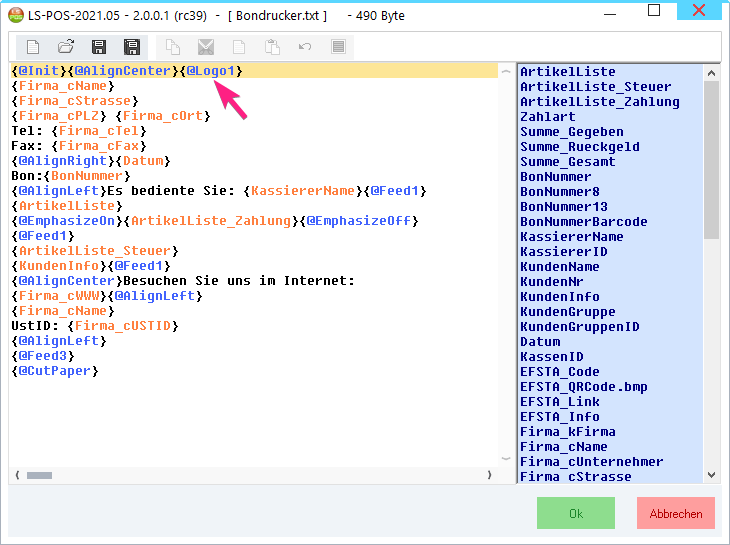Click the {Firma_cWWW} placeholder in the editor
This screenshot has width=730, height=545.
[x=59, y=296]
